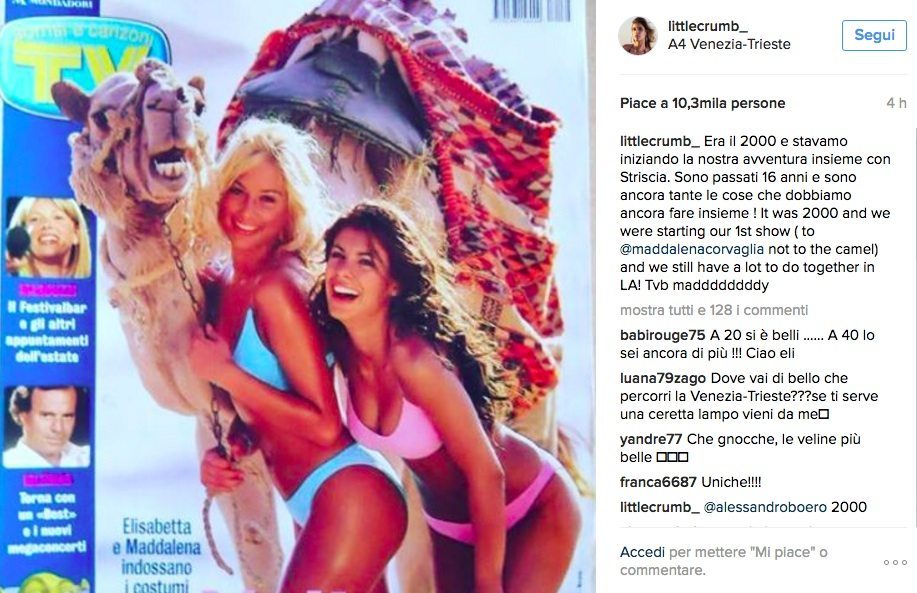Image resolution: width=917 pixels, height=593 pixels.
Task: Click Accedi to log in
Action: [x=642, y=552]
